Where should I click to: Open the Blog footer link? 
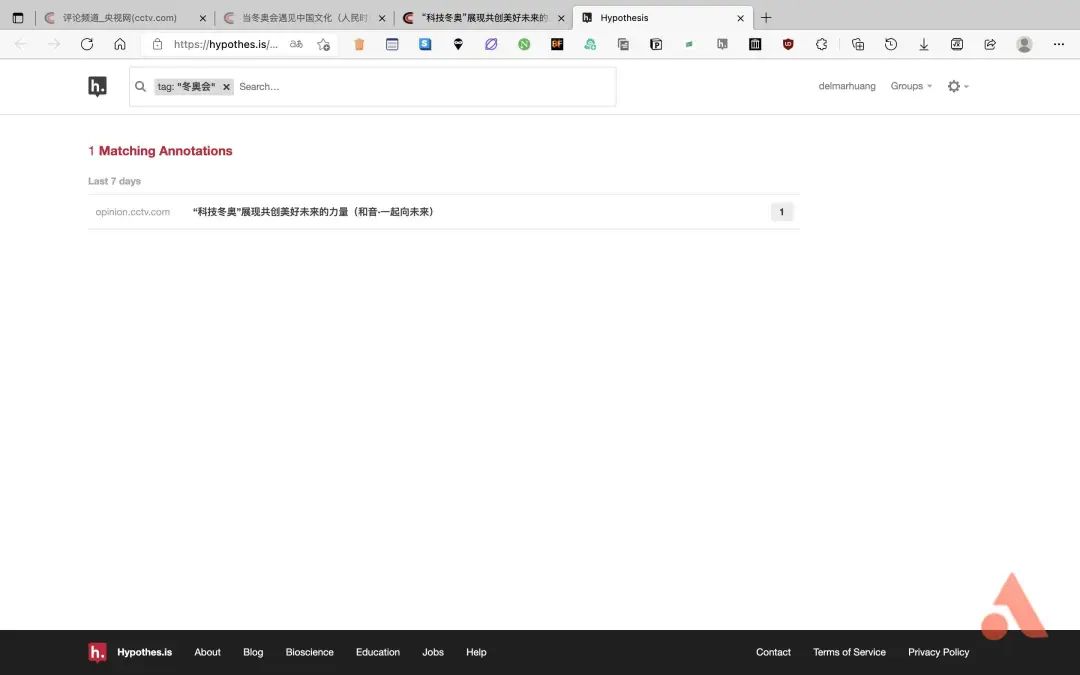[x=253, y=652]
